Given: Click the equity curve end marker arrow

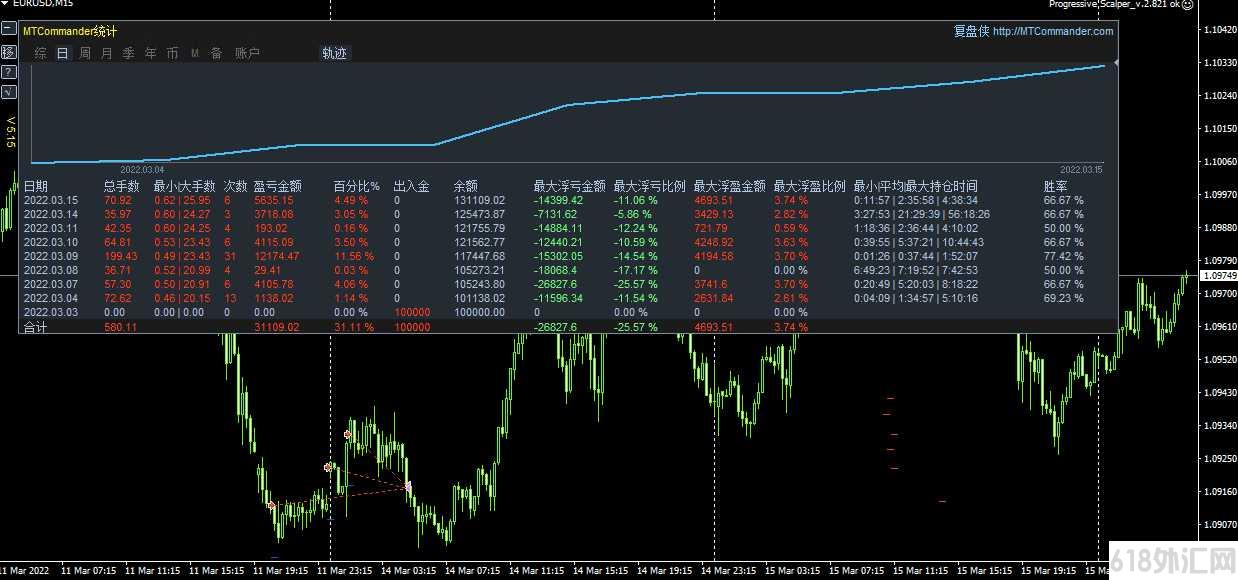Looking at the screenshot, I should (1116, 62).
